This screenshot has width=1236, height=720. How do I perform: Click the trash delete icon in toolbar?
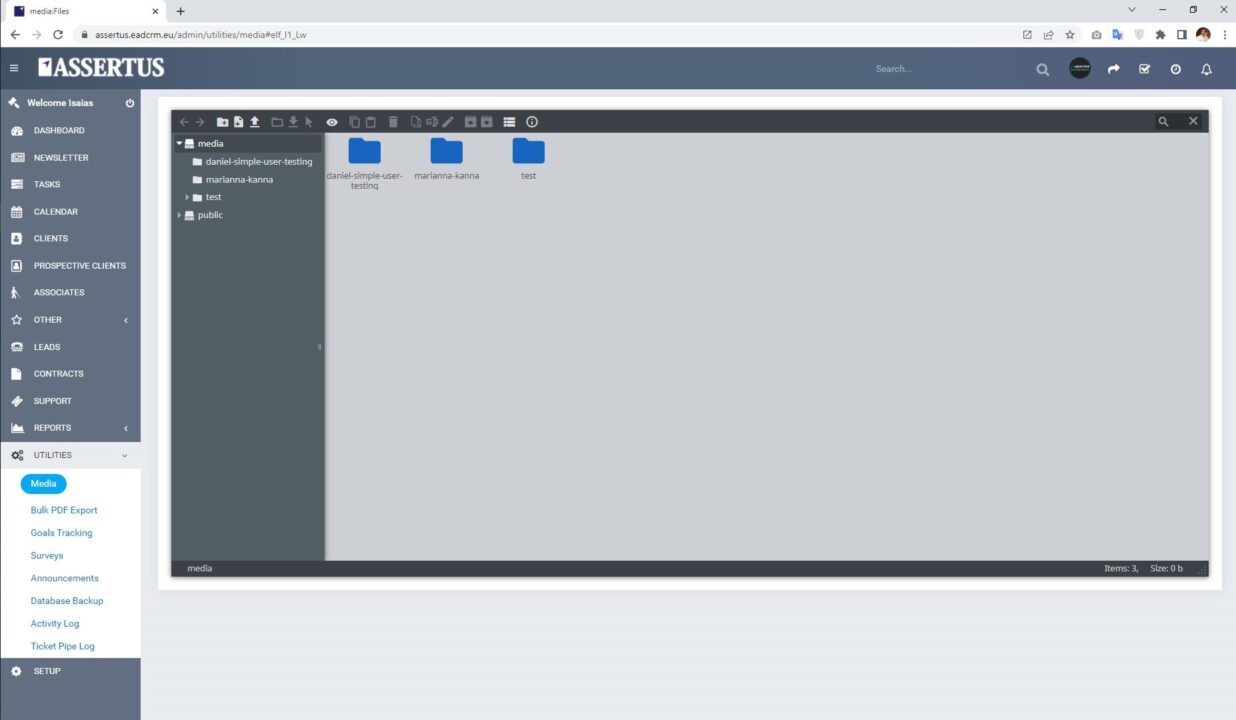[393, 122]
